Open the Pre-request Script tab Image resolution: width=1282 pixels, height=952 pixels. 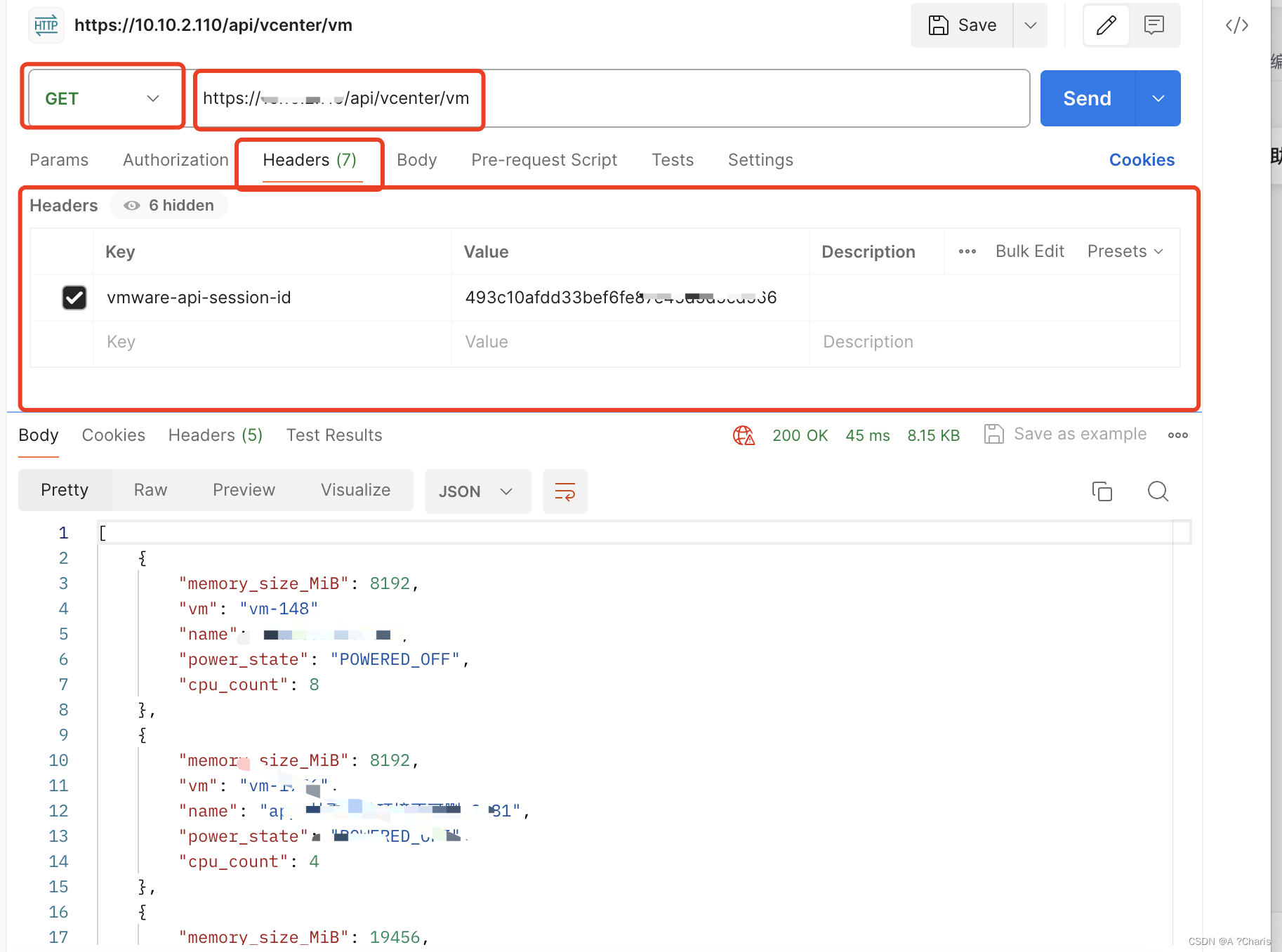pos(544,160)
